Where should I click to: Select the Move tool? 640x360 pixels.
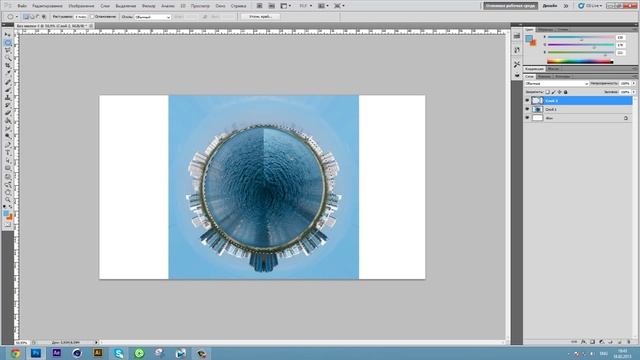8,35
